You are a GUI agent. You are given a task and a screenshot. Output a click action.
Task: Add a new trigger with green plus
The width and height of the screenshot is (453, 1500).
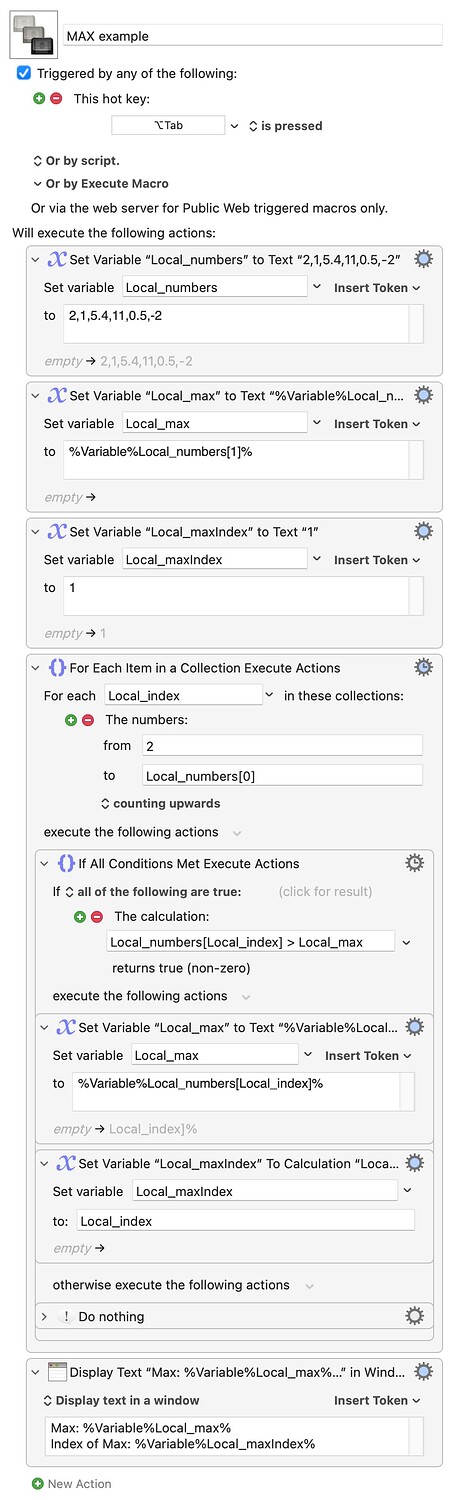click(40, 98)
